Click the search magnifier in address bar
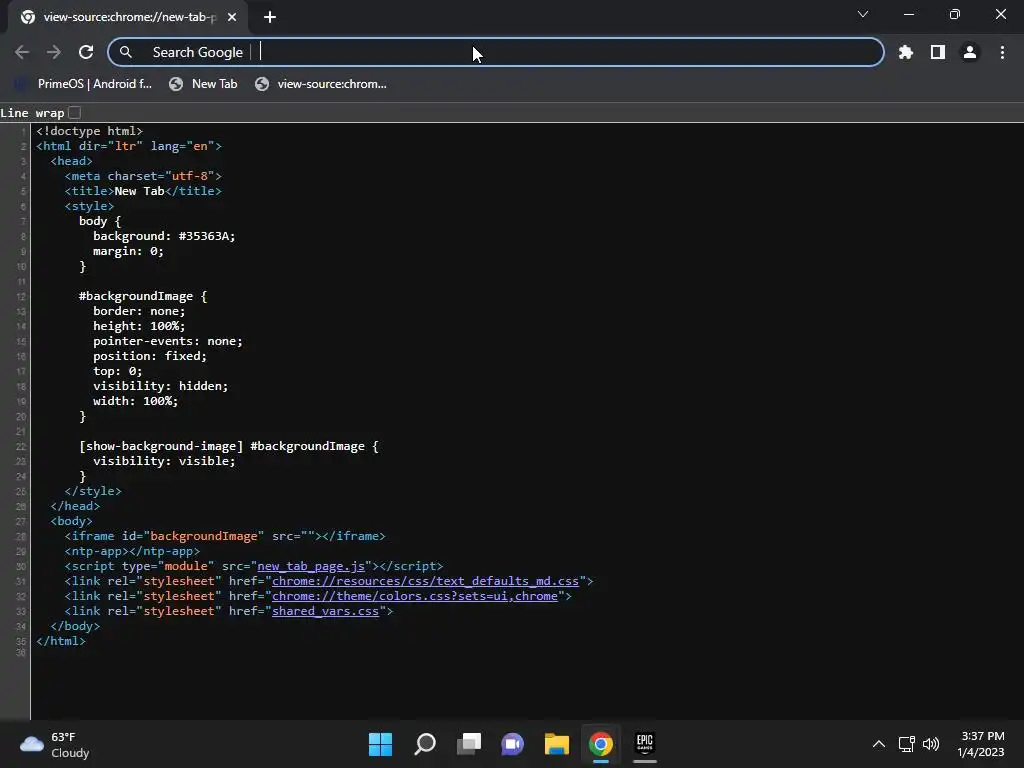The width and height of the screenshot is (1024, 768). 125,52
